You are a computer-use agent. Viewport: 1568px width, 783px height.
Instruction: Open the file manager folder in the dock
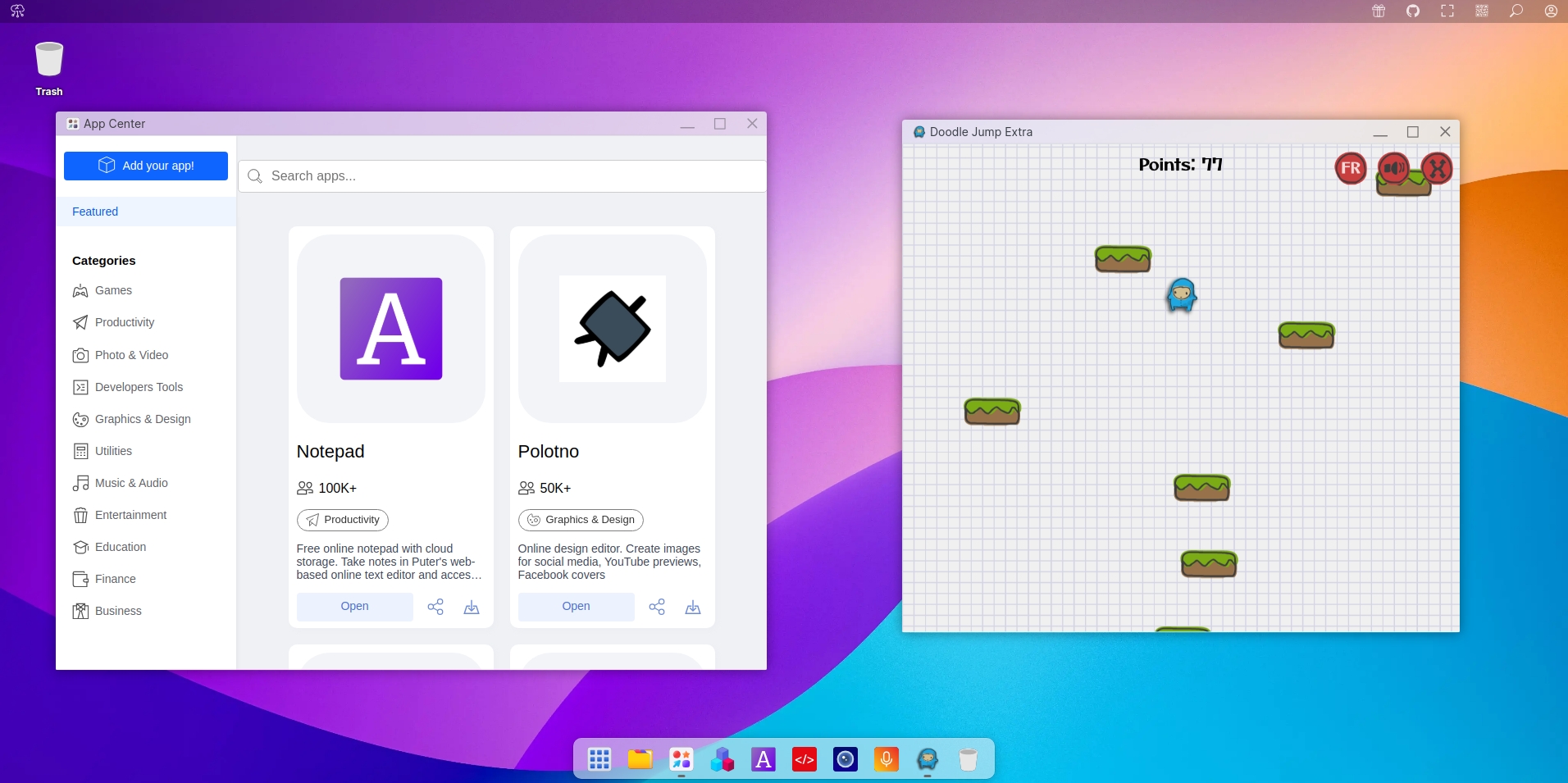pyautogui.click(x=640, y=759)
